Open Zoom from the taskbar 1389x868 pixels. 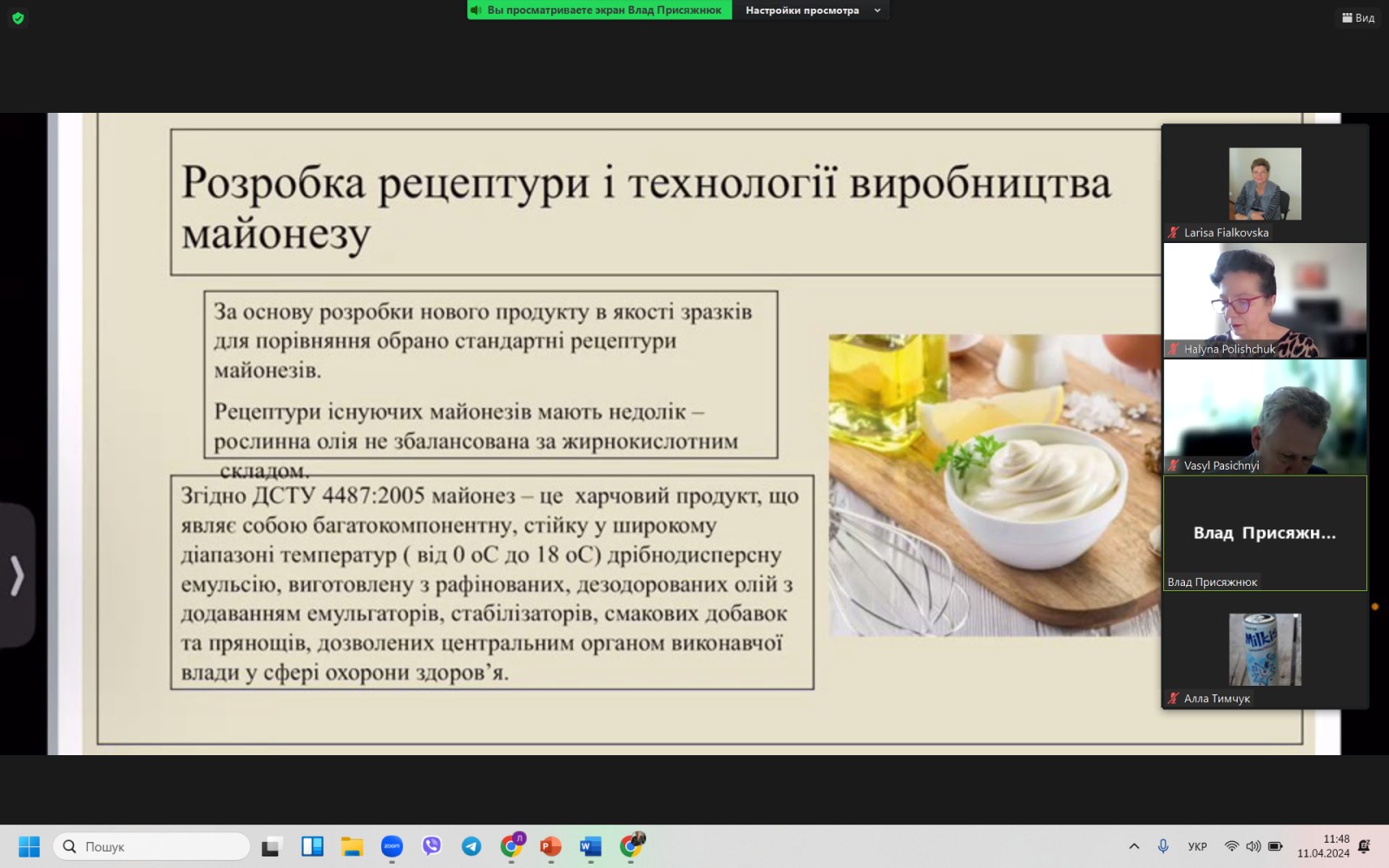click(392, 846)
